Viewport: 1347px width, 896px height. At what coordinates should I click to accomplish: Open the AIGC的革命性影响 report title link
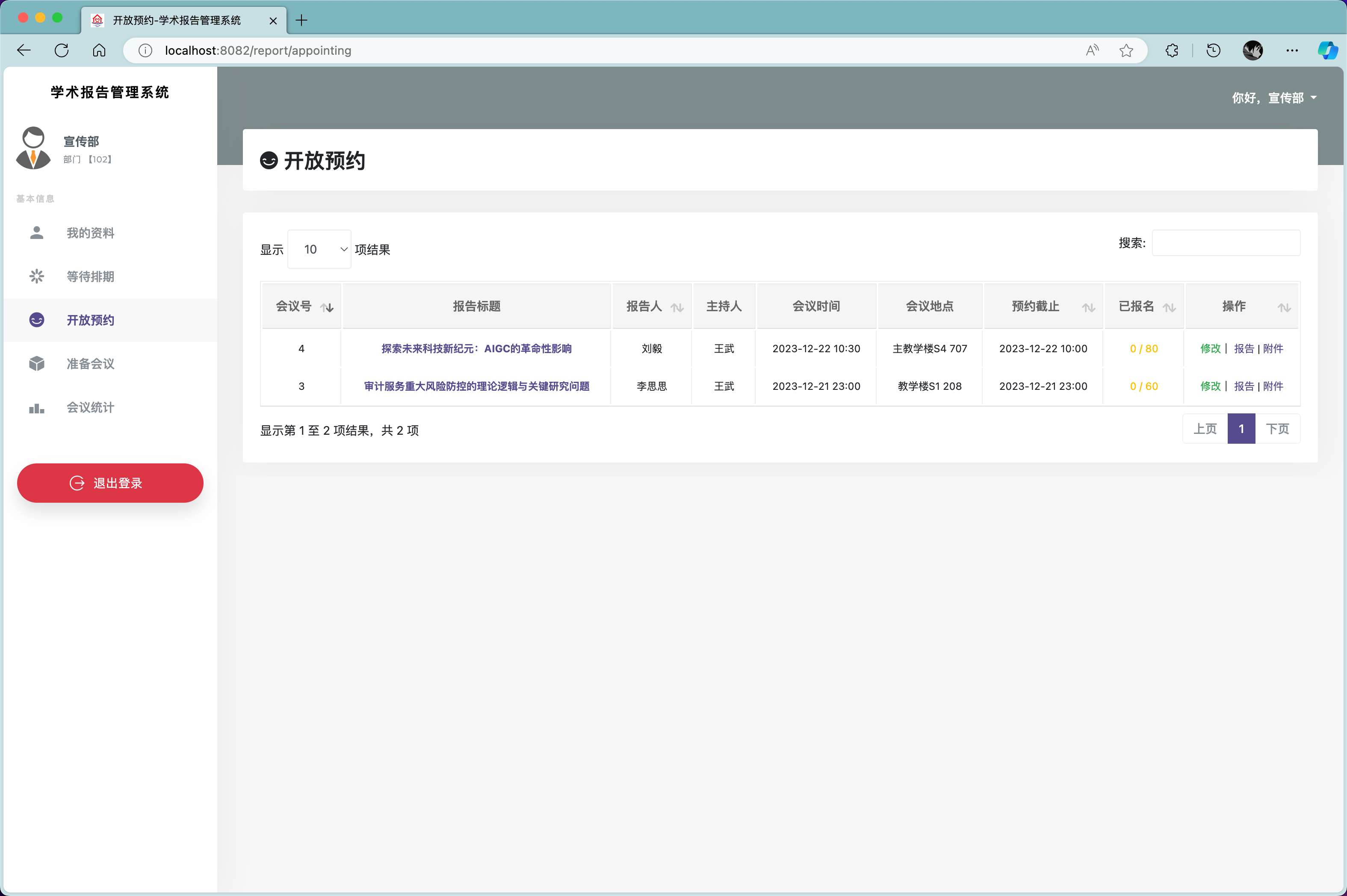476,348
